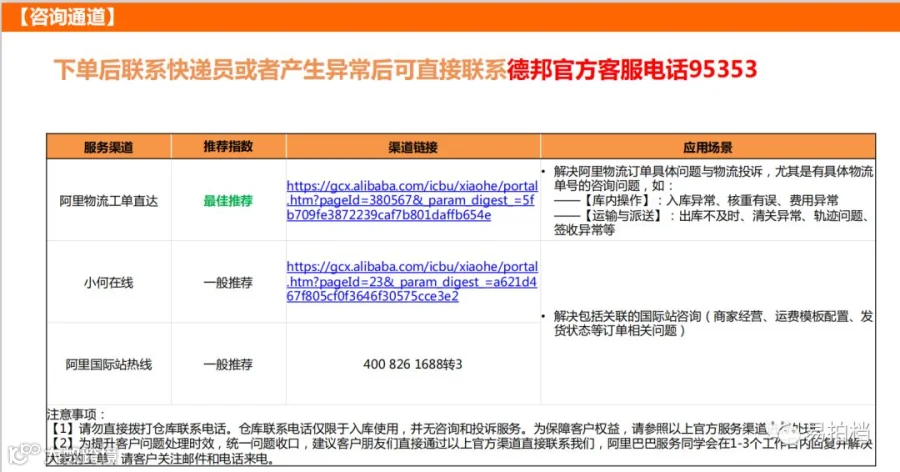Click the 阿里国际站热线 cell

(108, 364)
